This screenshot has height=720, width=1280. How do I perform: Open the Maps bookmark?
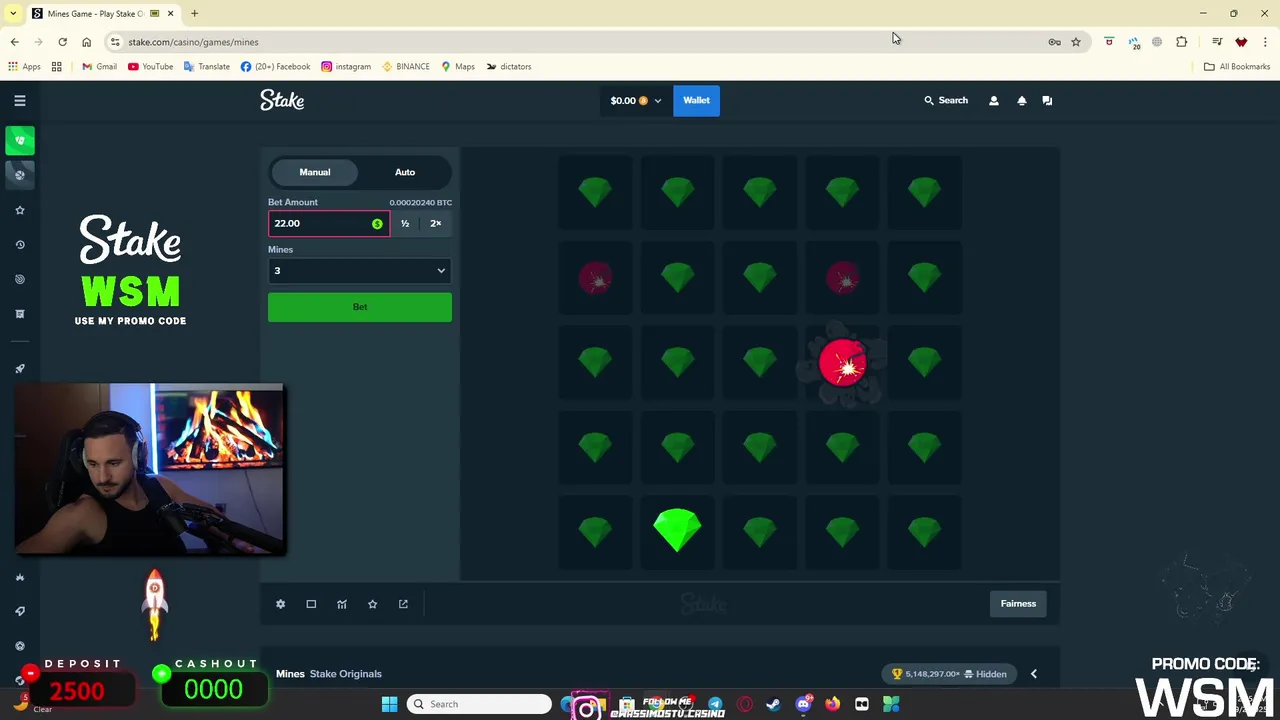pos(458,67)
